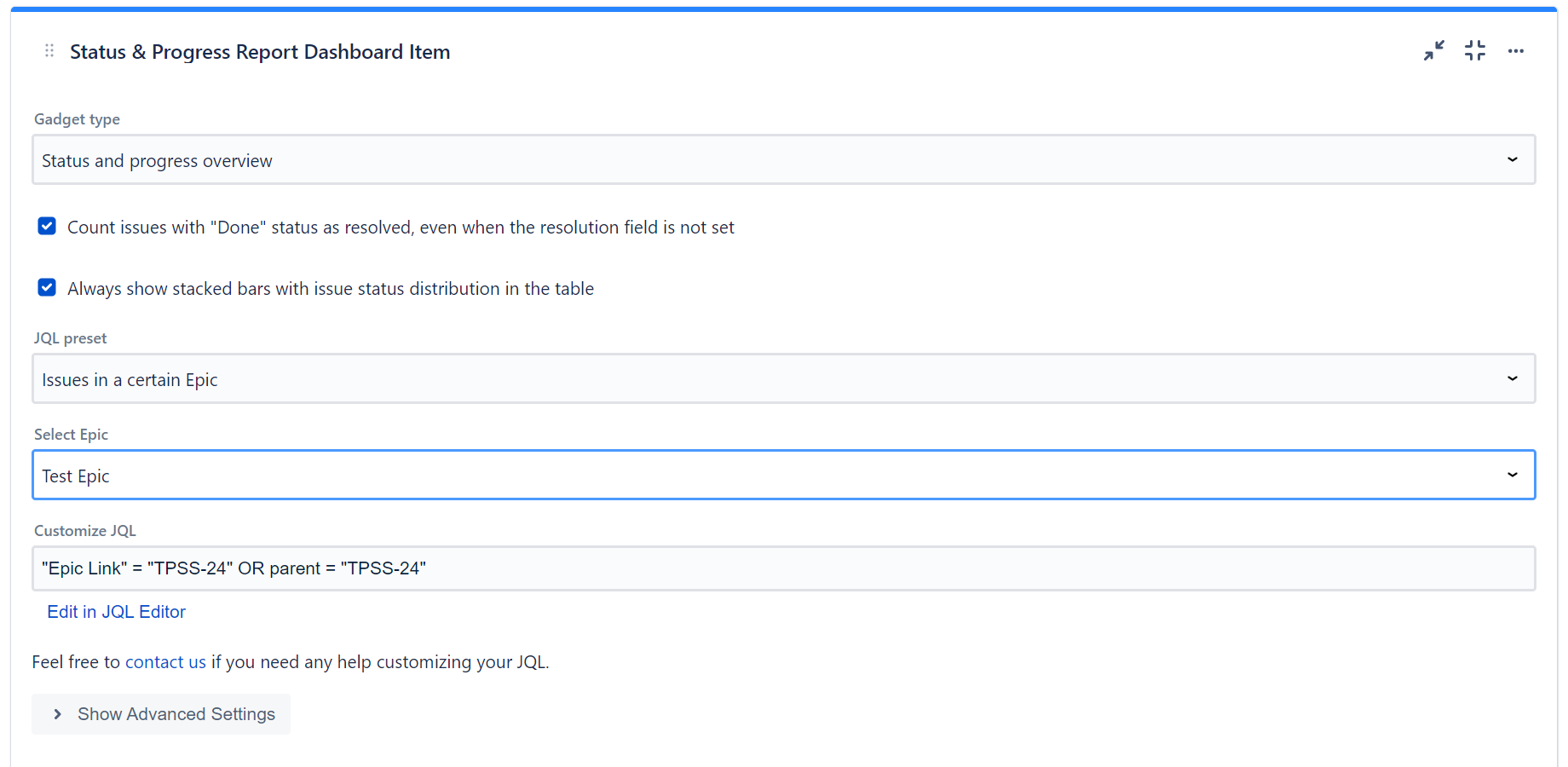Uncheck counting Done issues as resolved

click(x=47, y=226)
